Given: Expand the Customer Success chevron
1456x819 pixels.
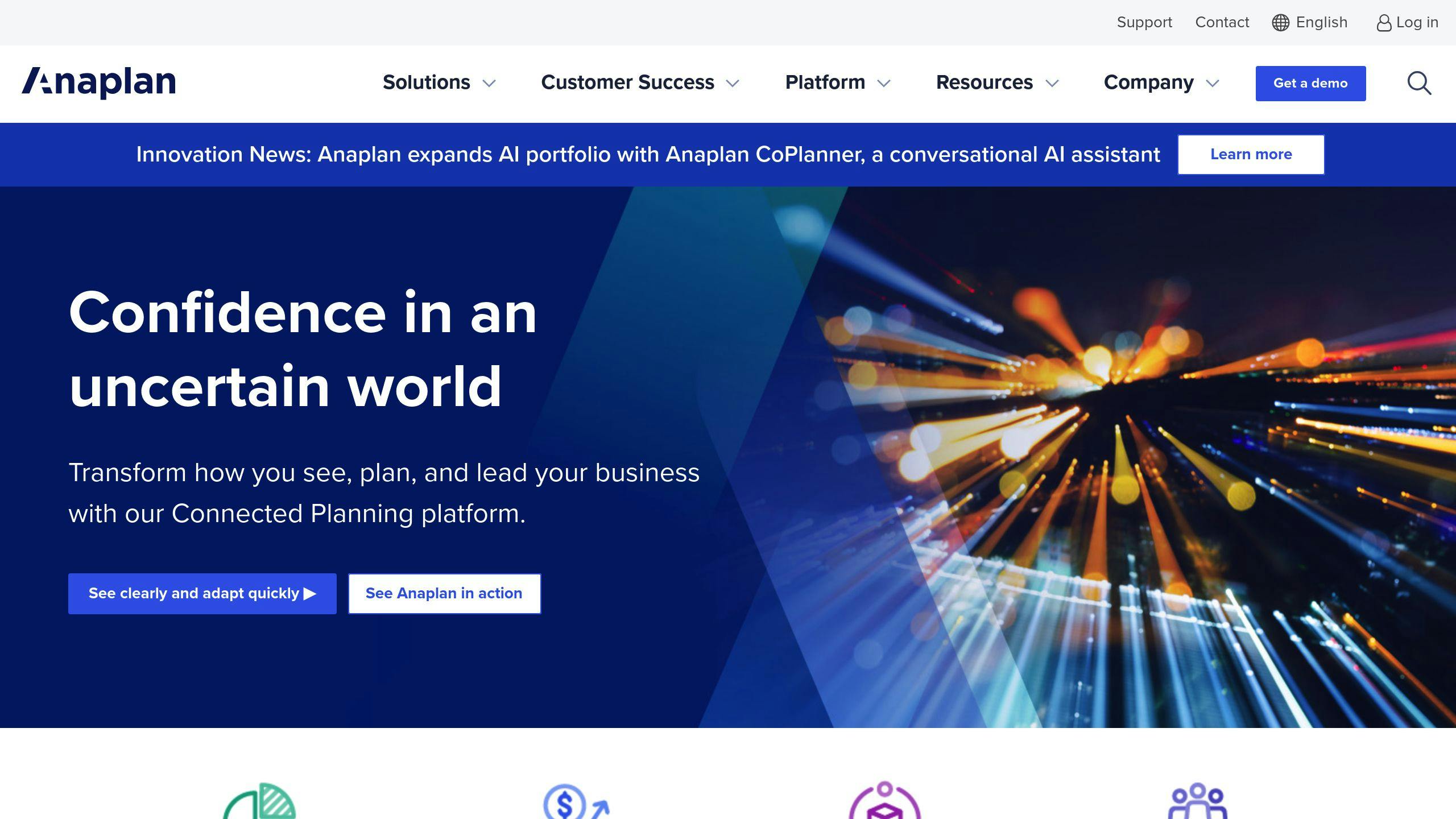Looking at the screenshot, I should (x=733, y=84).
